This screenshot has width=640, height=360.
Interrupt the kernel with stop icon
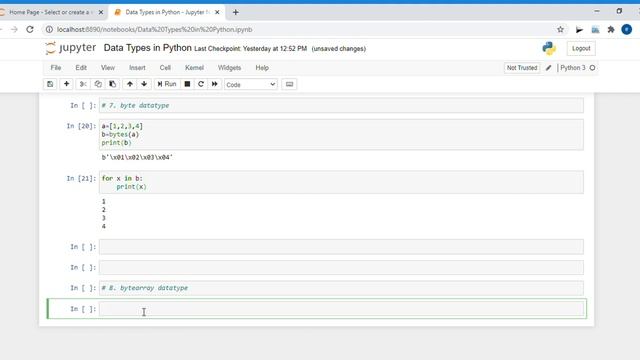[187, 84]
